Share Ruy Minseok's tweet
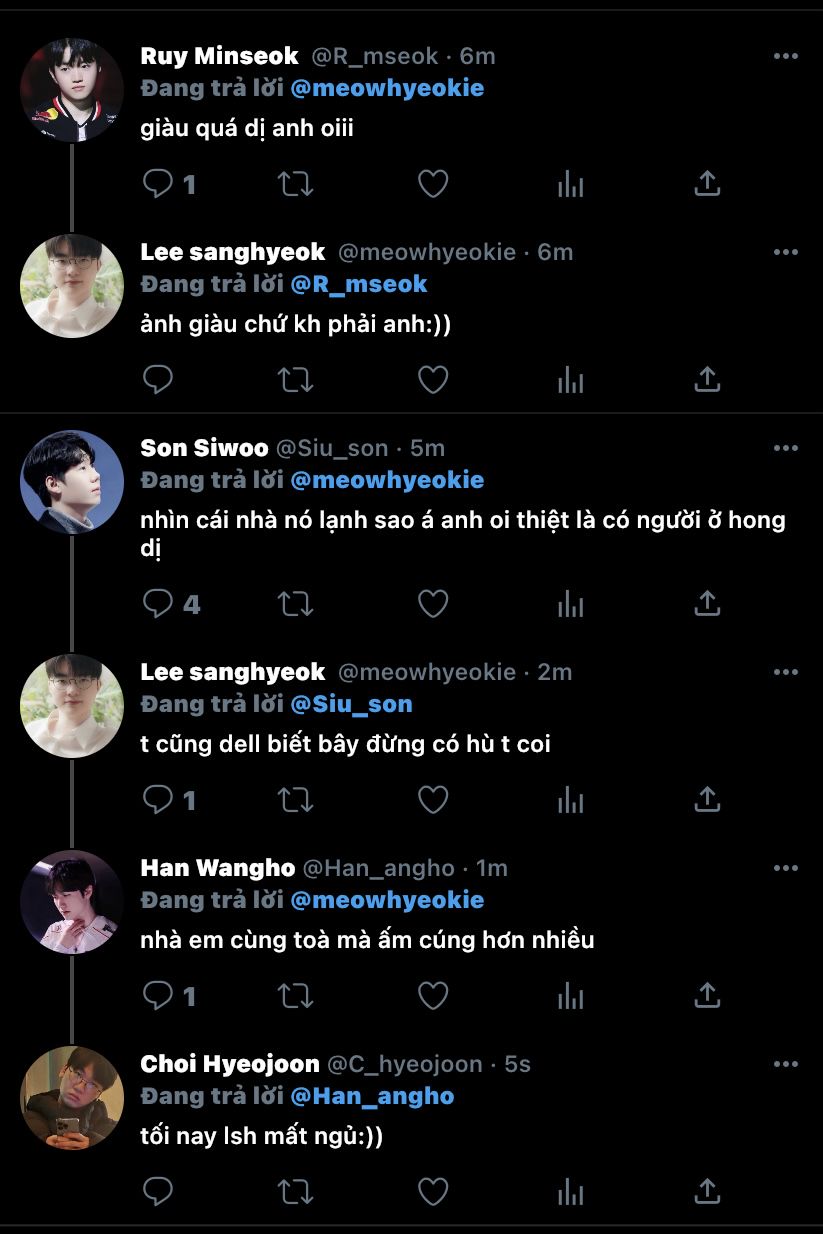Image resolution: width=823 pixels, height=1234 pixels. tap(707, 184)
